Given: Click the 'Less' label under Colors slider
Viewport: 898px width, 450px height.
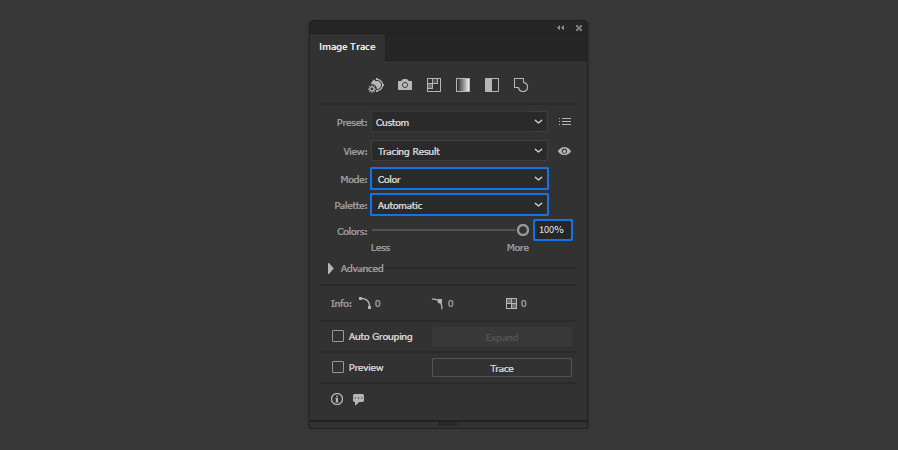Looking at the screenshot, I should coord(380,247).
